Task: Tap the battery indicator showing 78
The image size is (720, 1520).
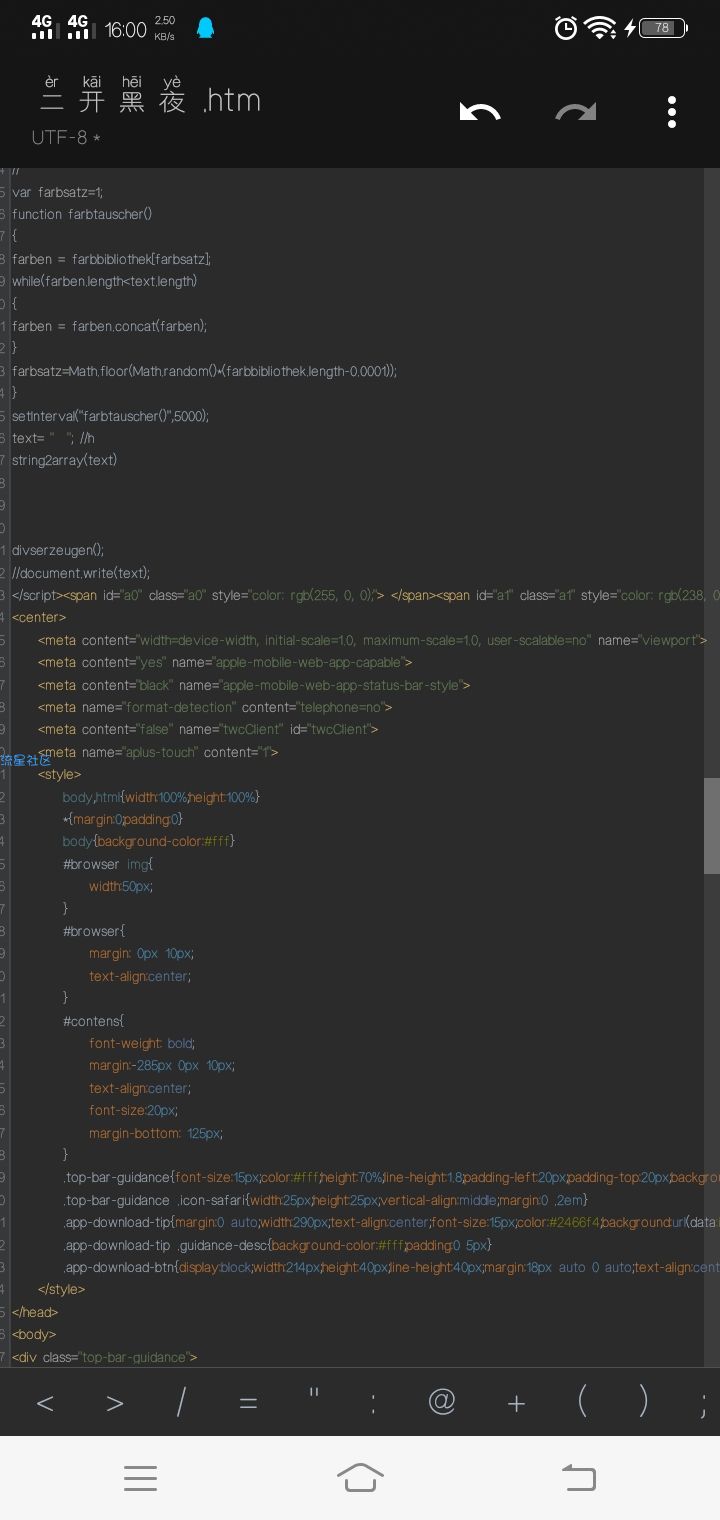Action: (663, 28)
